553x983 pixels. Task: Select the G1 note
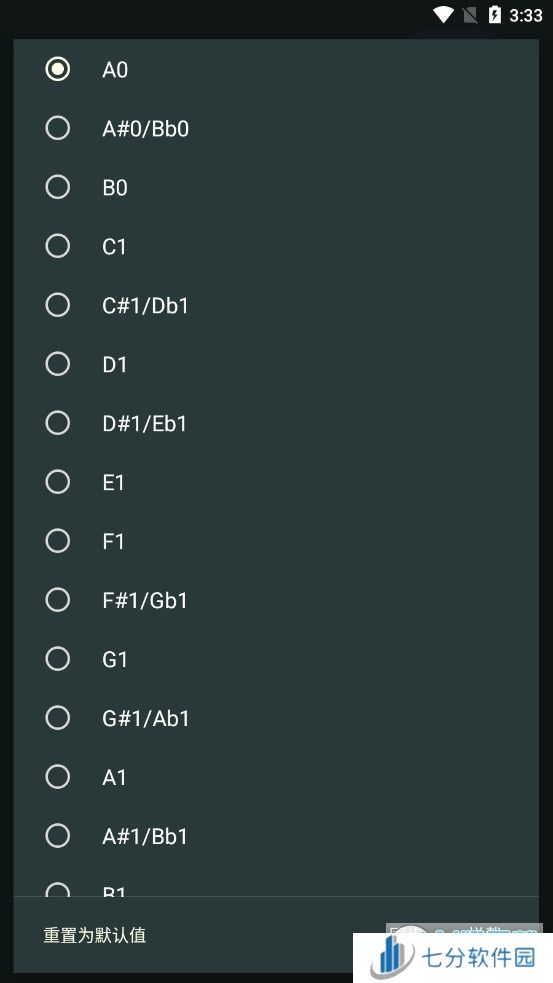coord(276,659)
